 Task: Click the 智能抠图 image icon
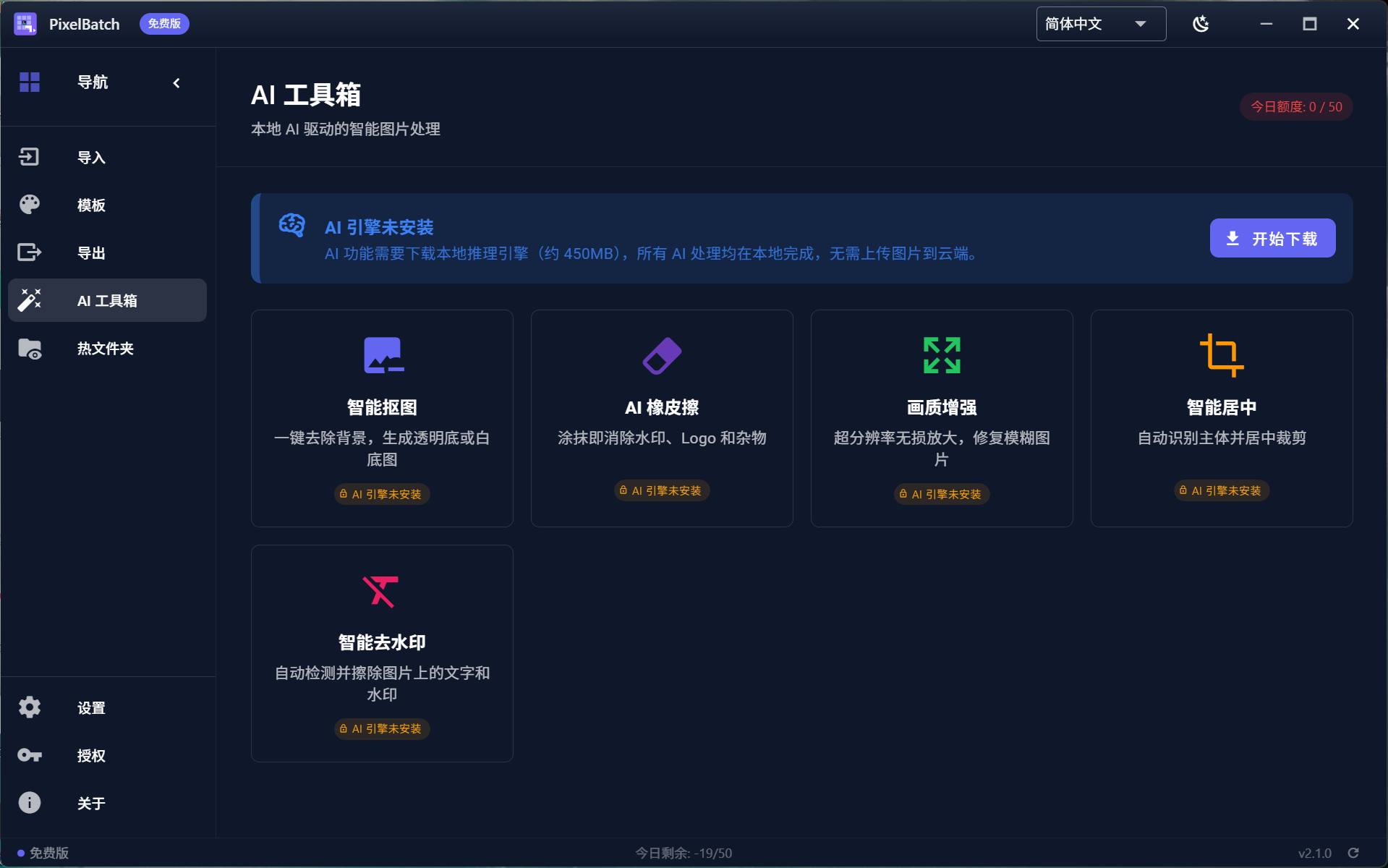pyautogui.click(x=383, y=355)
